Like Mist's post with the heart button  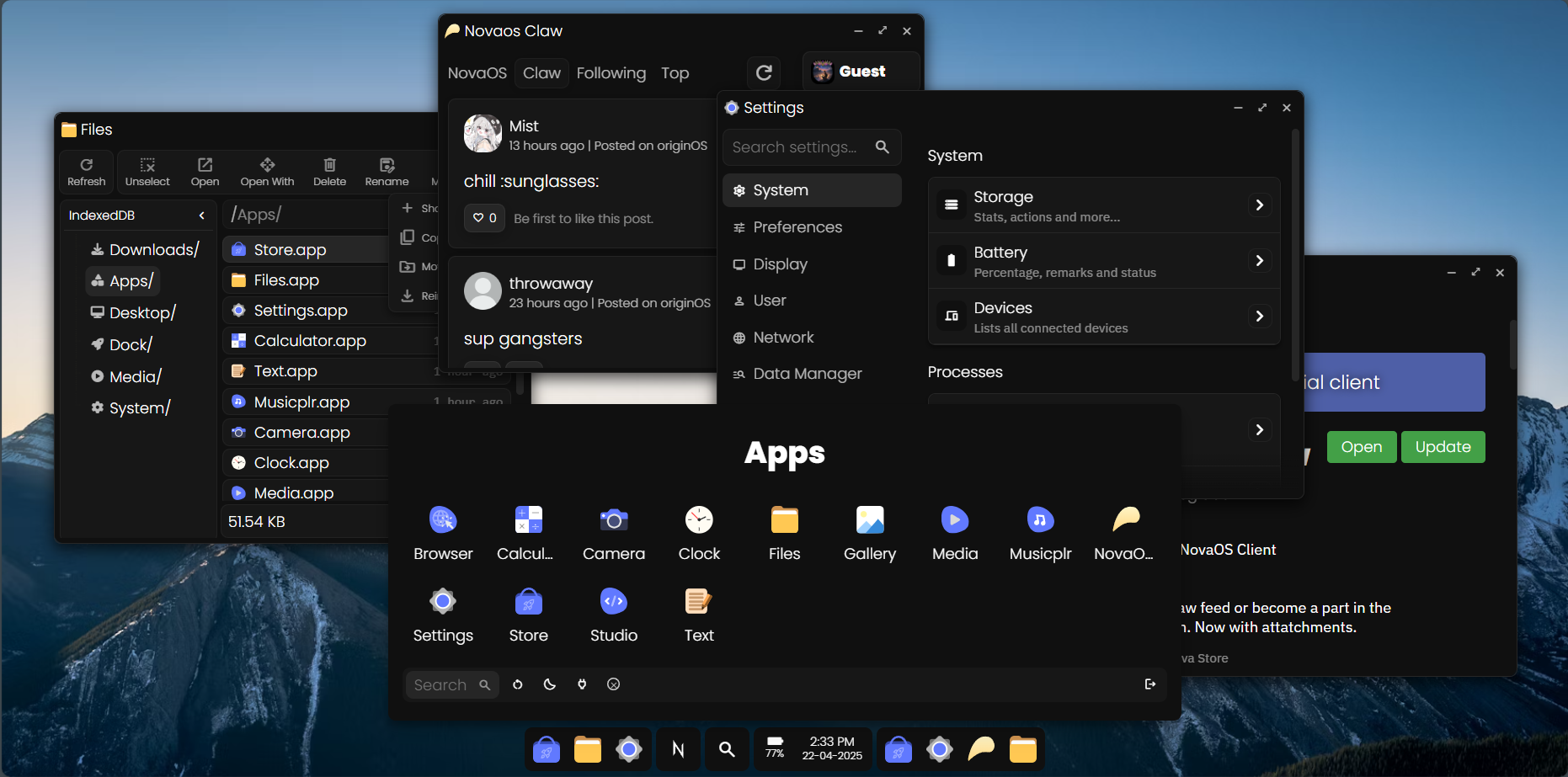click(484, 218)
